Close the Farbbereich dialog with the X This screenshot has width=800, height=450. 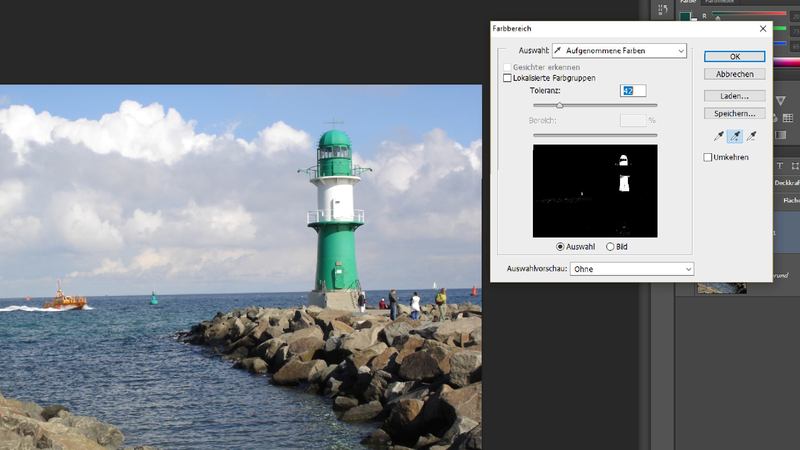[x=763, y=29]
